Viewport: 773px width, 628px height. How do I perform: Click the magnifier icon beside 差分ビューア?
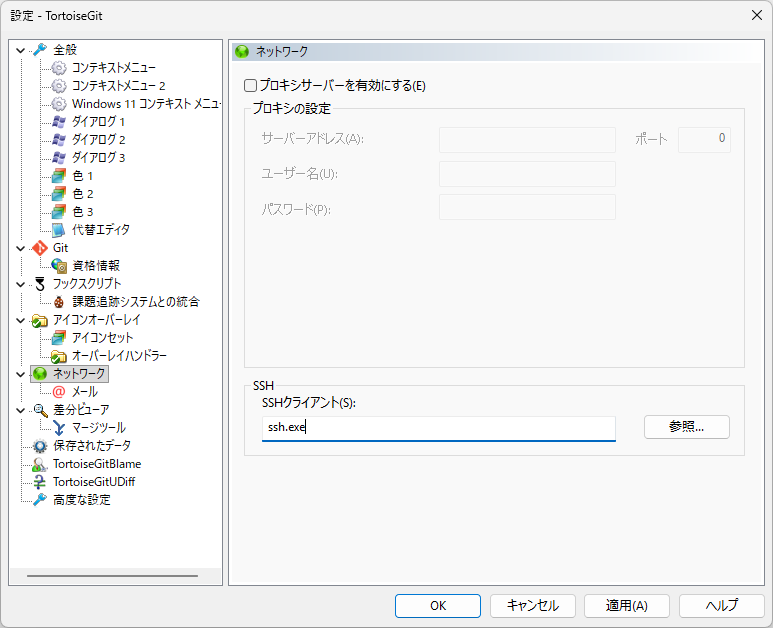40,410
